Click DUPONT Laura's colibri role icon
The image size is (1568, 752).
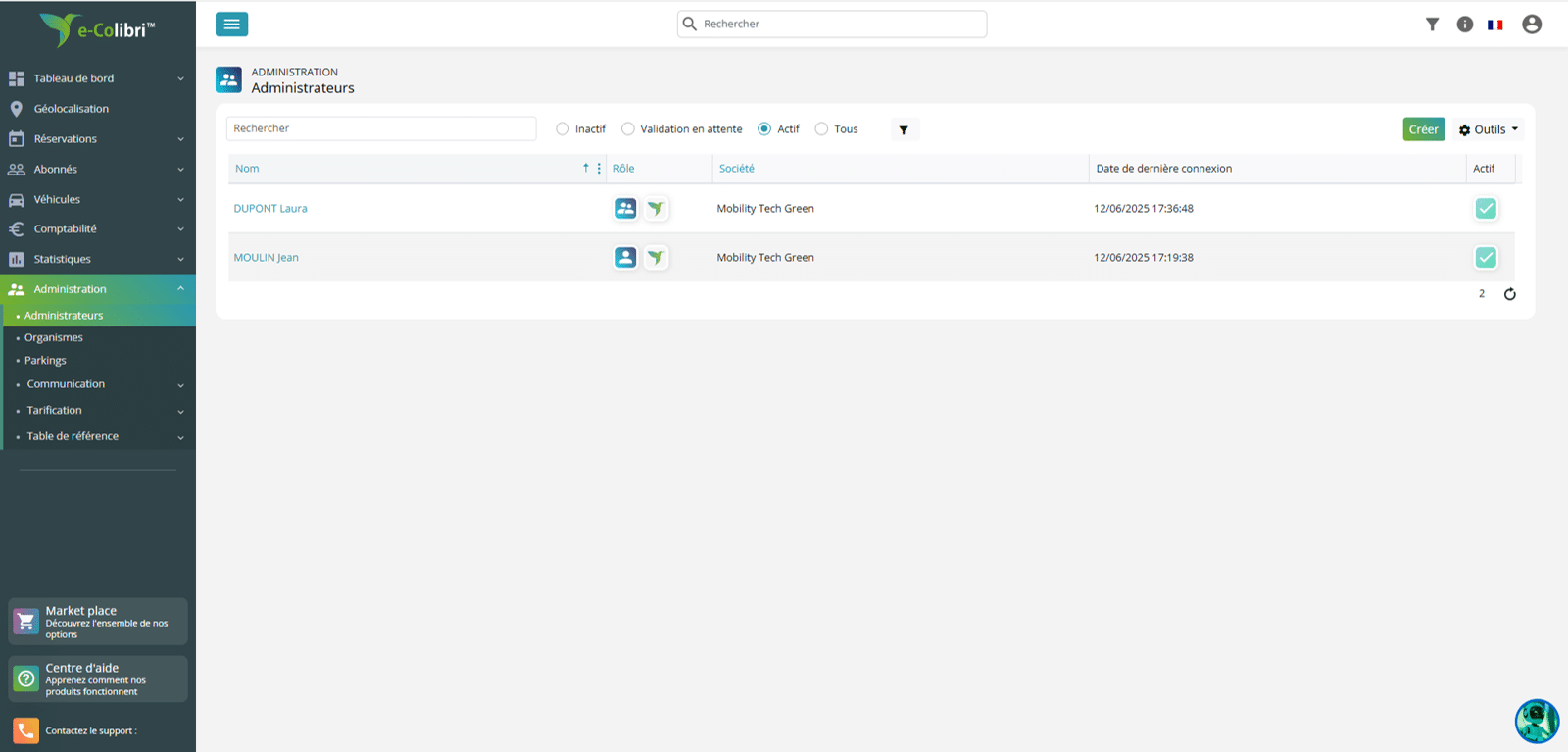click(656, 208)
